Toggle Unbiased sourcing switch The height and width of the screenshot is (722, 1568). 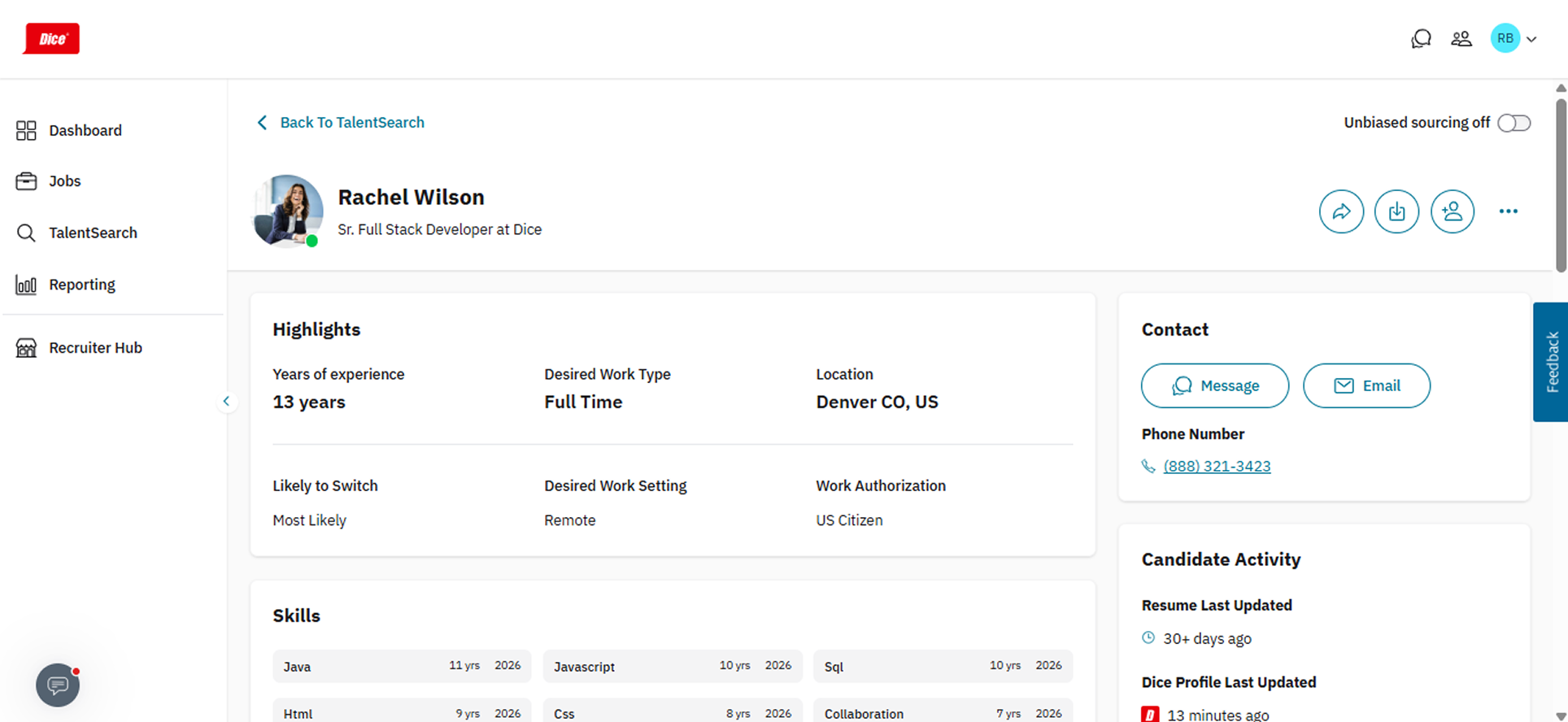[x=1514, y=123]
